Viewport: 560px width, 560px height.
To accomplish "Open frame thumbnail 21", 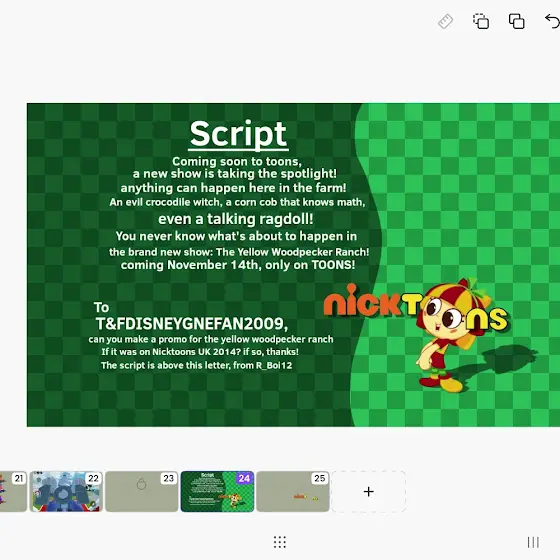I will coord(13,491).
